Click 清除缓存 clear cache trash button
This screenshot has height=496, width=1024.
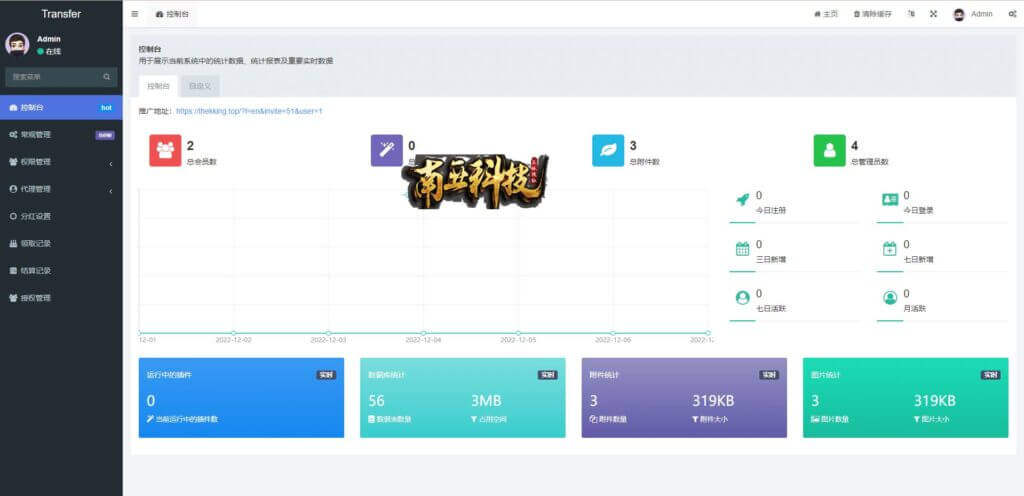pos(872,14)
